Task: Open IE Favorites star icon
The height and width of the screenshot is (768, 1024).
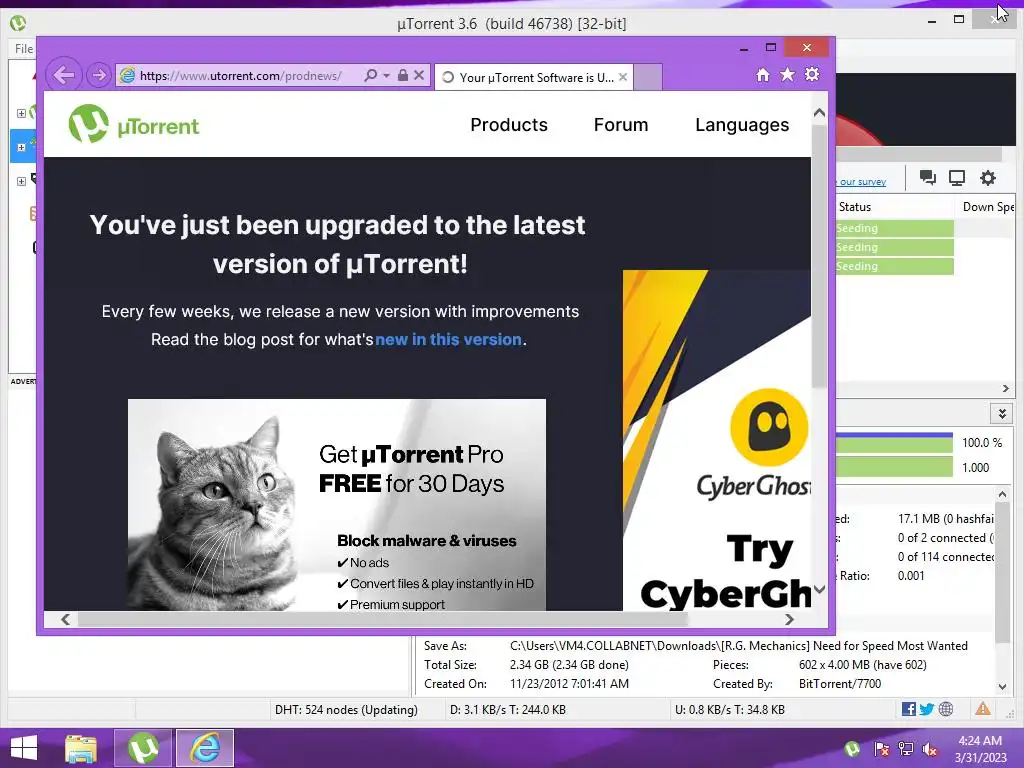Action: 788,74
